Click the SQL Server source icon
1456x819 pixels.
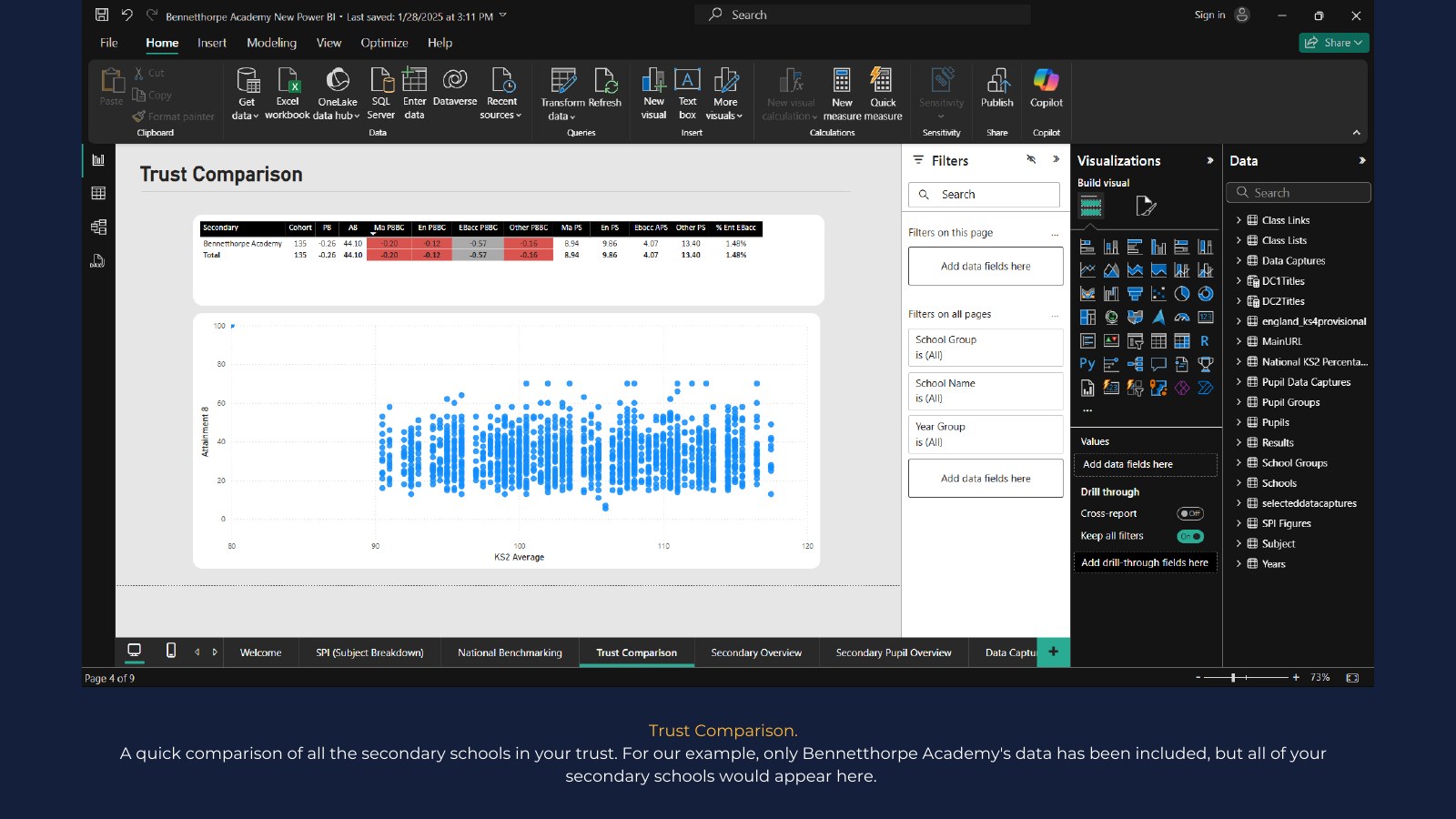(380, 93)
